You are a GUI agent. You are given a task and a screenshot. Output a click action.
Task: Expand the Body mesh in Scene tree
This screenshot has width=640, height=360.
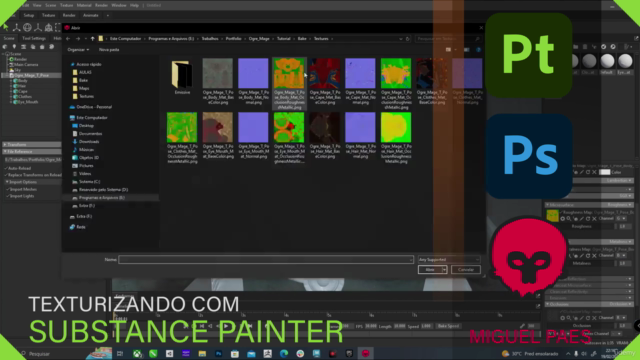click(11, 81)
